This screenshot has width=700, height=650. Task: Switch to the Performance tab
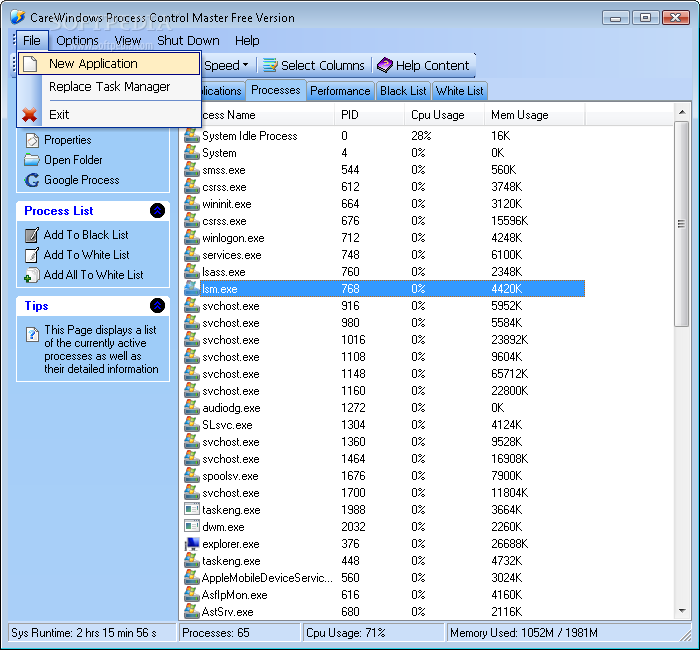coord(340,91)
